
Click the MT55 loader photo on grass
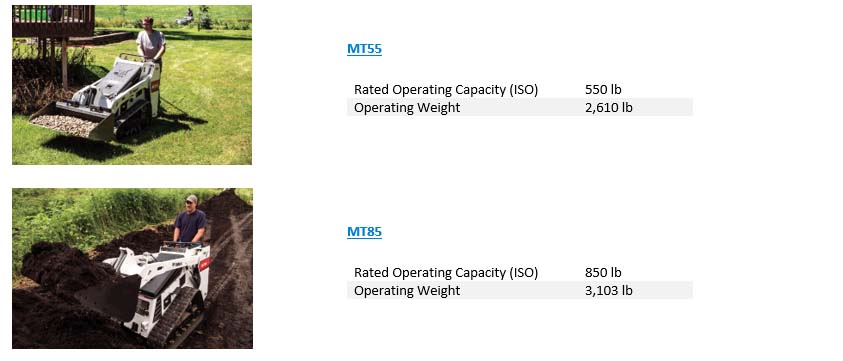coord(132,85)
